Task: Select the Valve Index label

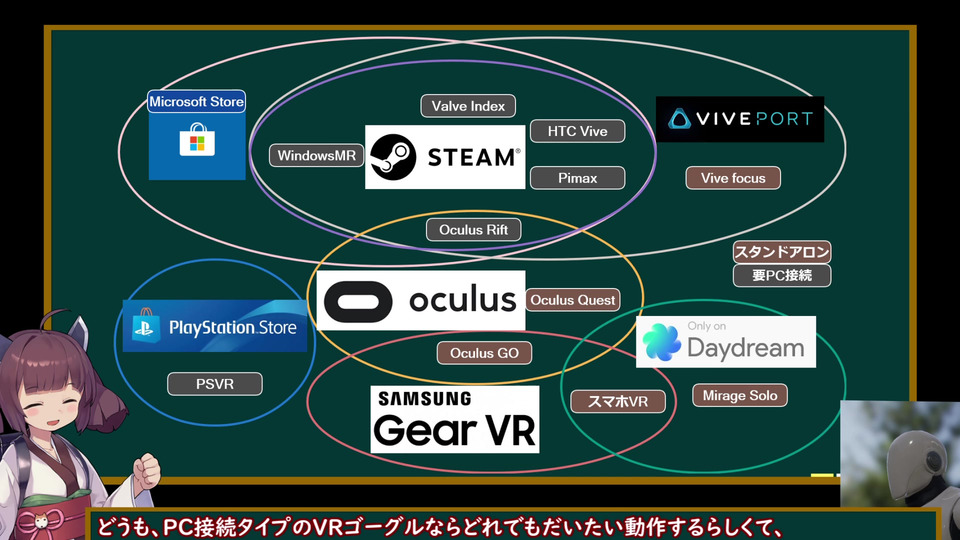Action: (x=468, y=106)
